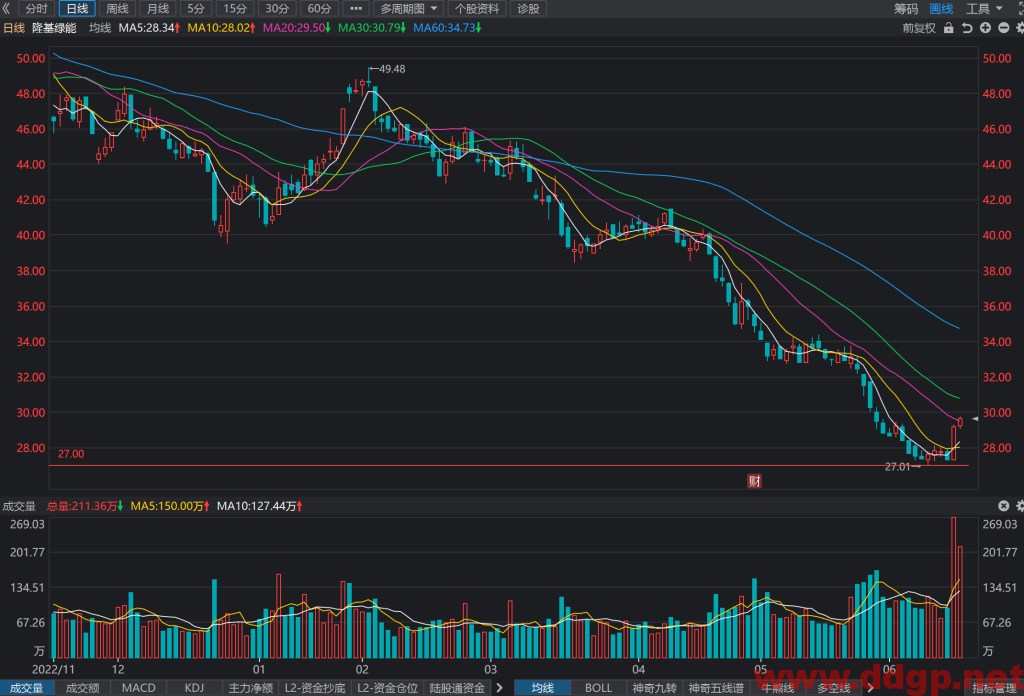Select the 15分 period tab
The image size is (1024, 696).
[x=235, y=8]
